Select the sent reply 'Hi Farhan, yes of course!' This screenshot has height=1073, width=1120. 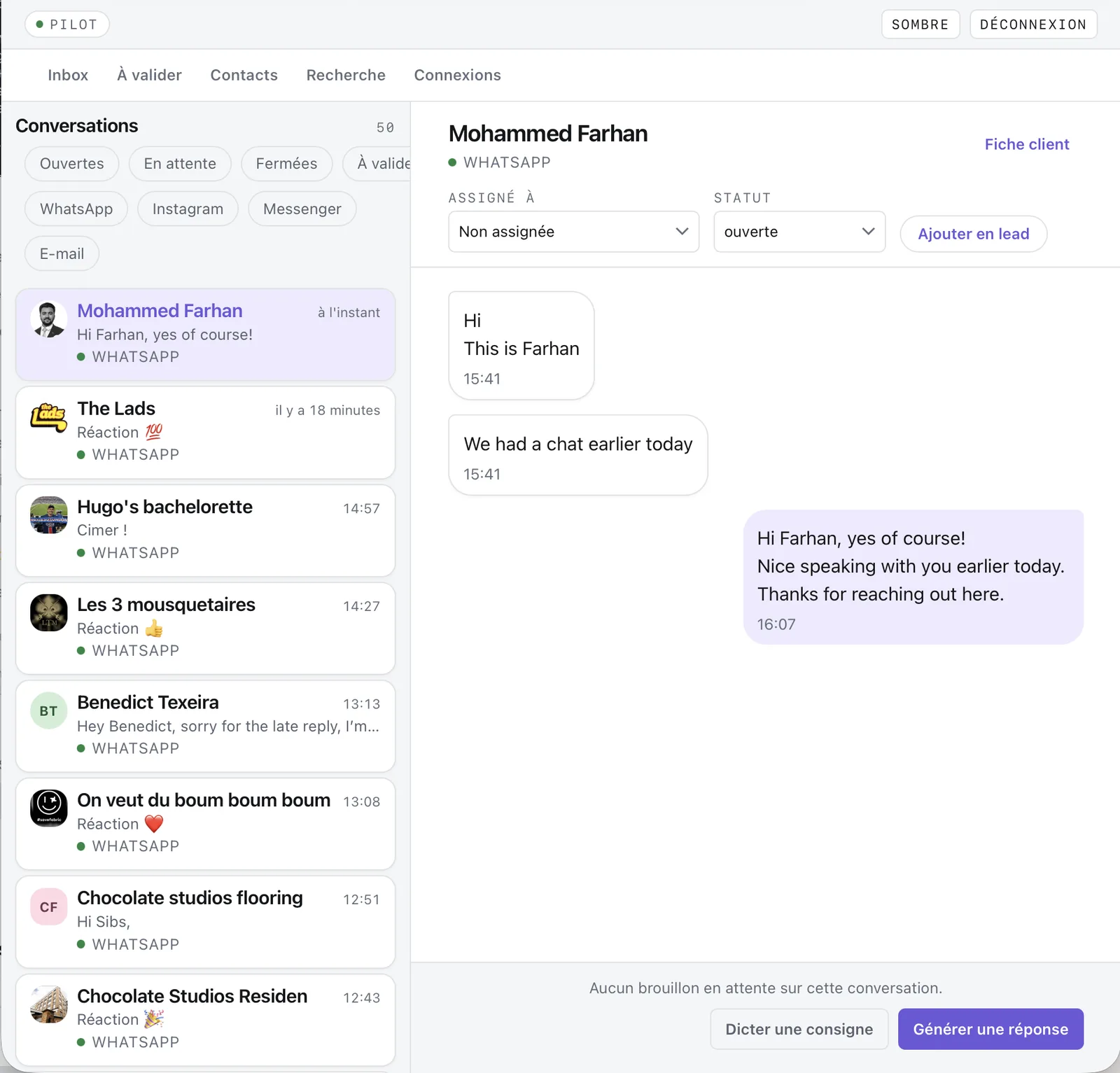pyautogui.click(x=913, y=577)
